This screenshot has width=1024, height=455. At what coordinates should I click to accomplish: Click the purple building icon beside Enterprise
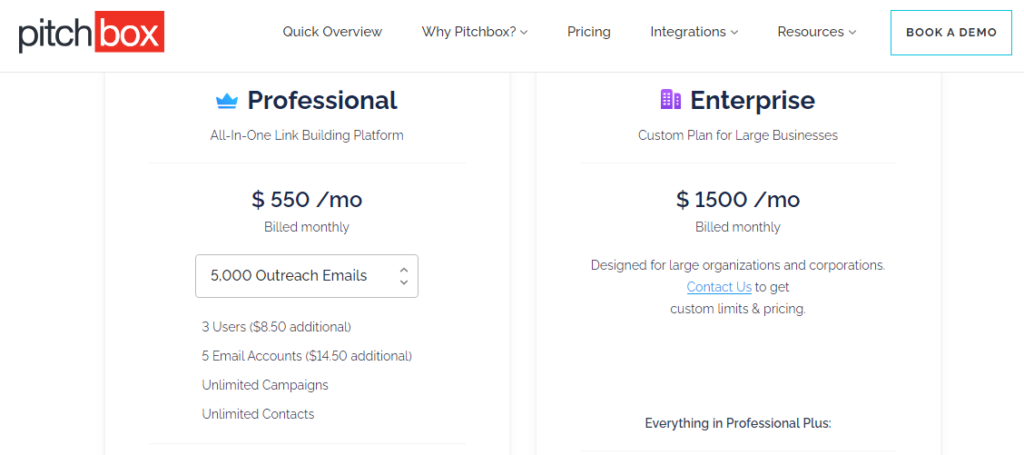point(671,99)
